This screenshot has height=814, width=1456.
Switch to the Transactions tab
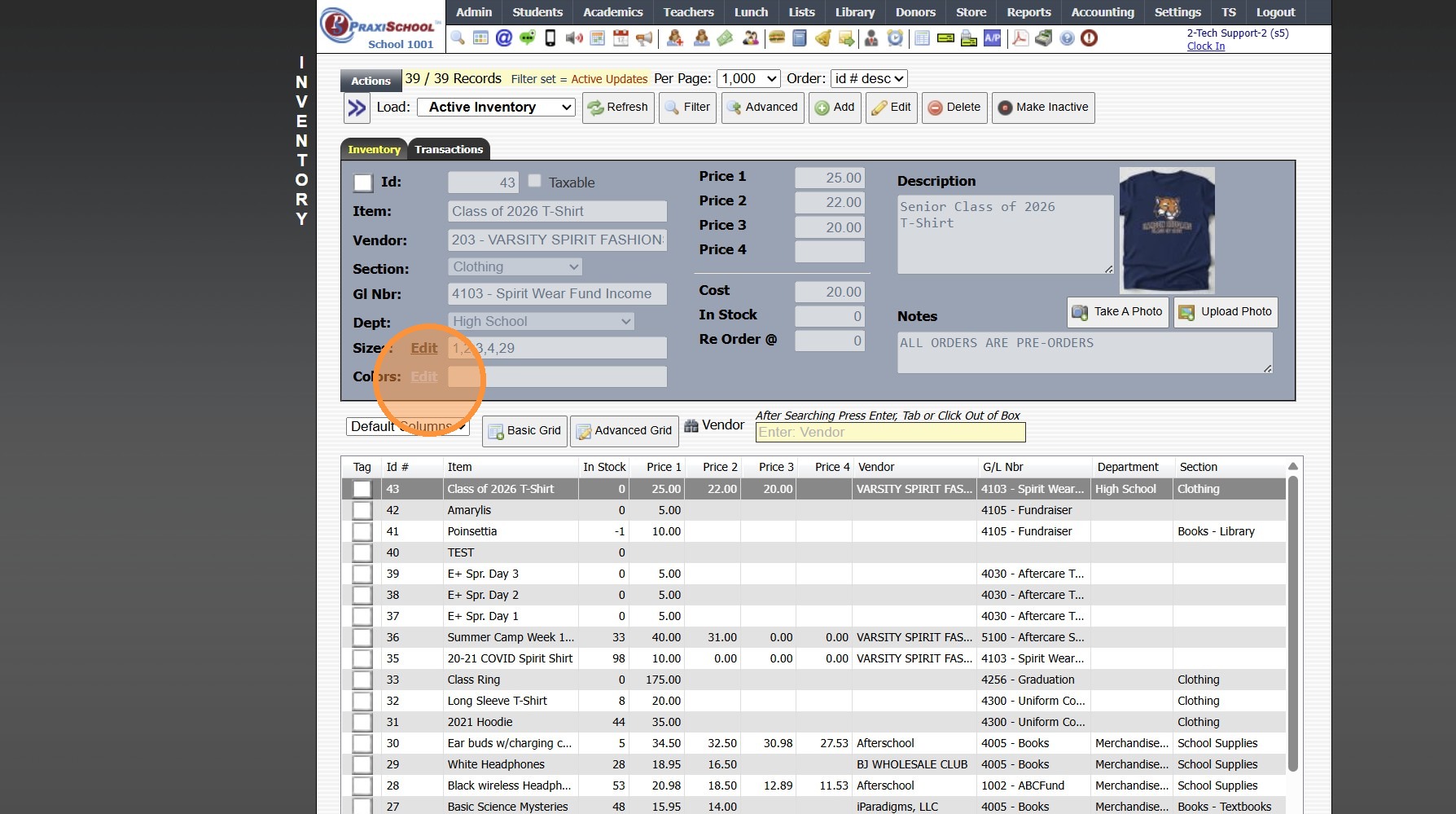tap(449, 149)
